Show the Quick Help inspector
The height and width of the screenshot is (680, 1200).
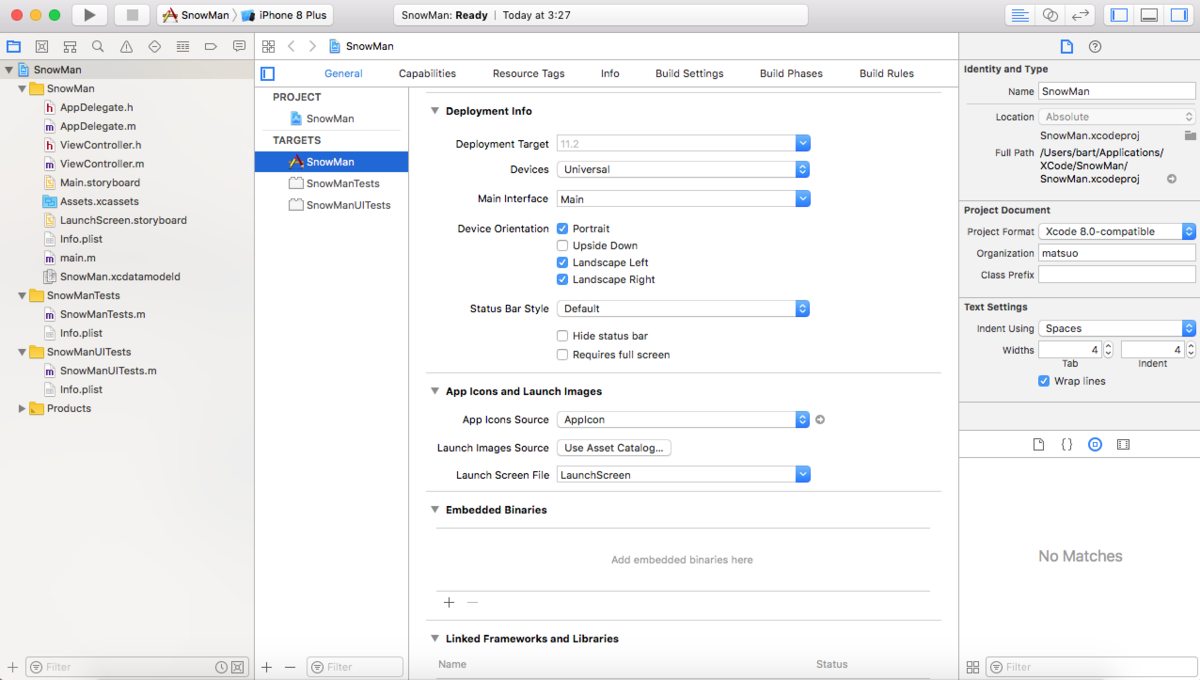coord(1095,46)
